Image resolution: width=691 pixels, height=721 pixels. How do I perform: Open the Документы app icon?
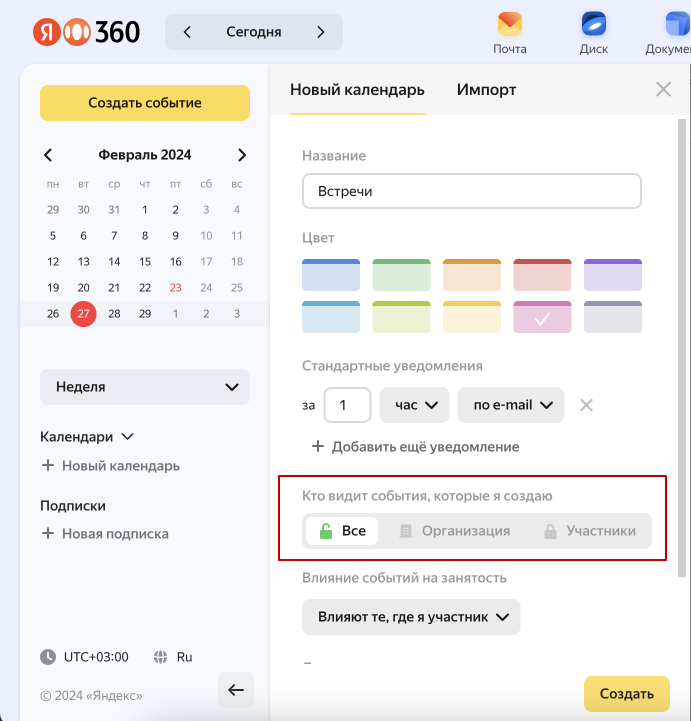(x=677, y=25)
